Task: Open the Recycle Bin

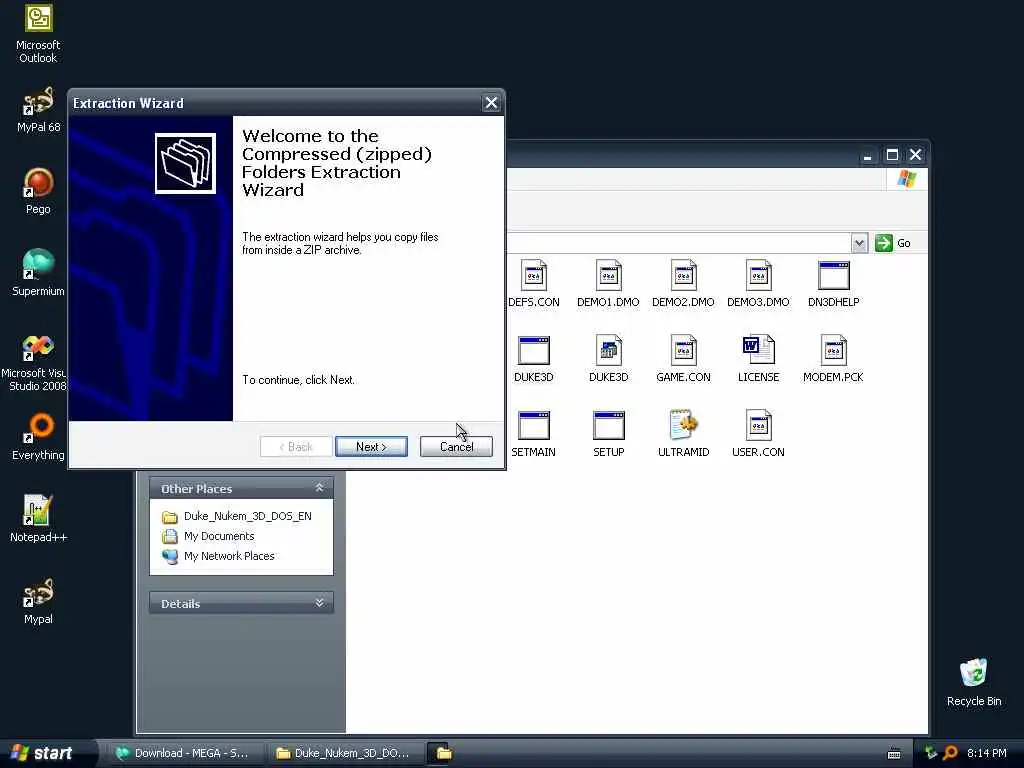Action: click(x=974, y=682)
